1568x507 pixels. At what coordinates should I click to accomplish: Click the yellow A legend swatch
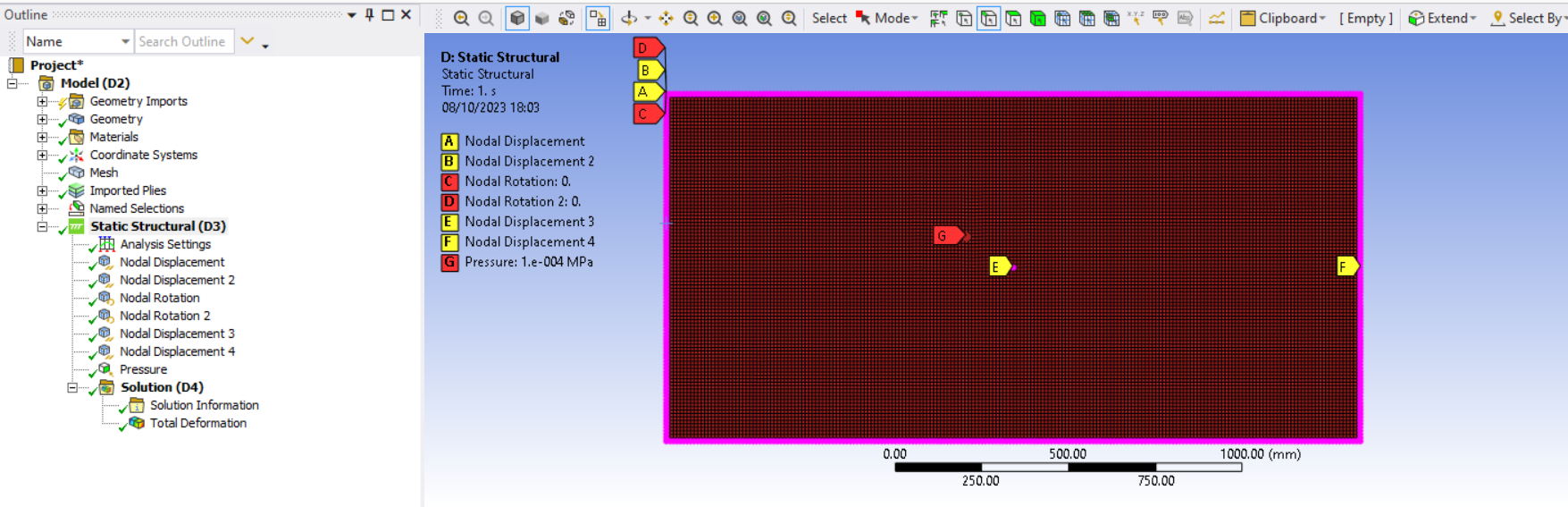449,141
